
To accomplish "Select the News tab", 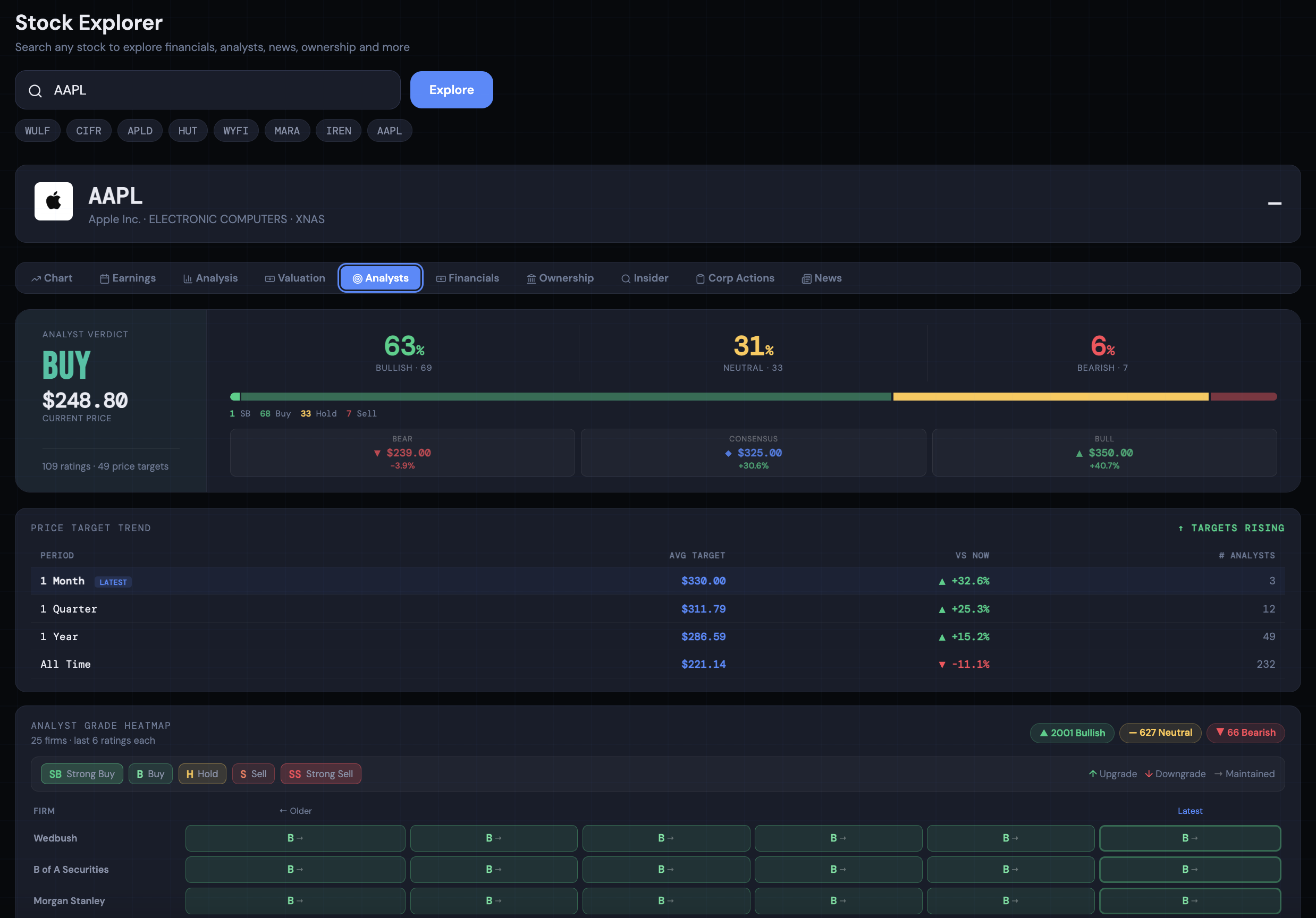I will [821, 278].
